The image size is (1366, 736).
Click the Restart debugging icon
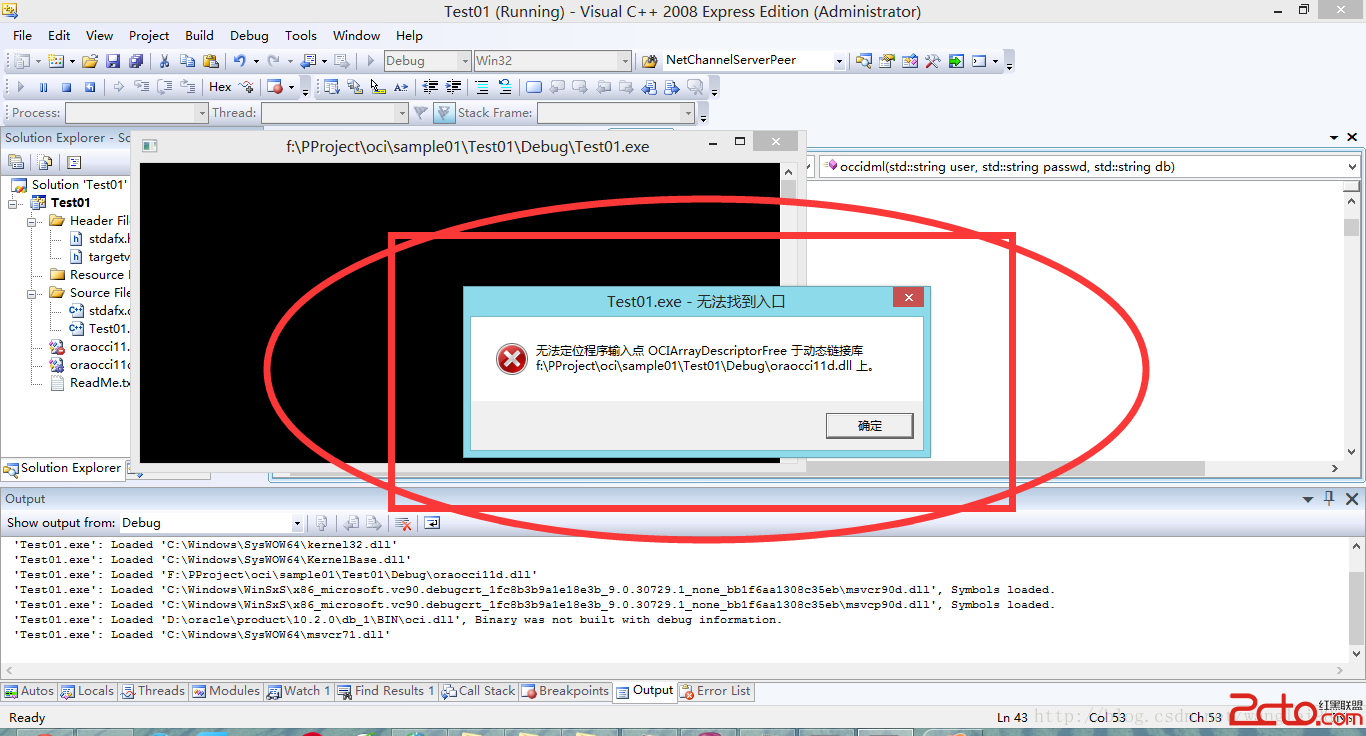(90, 87)
